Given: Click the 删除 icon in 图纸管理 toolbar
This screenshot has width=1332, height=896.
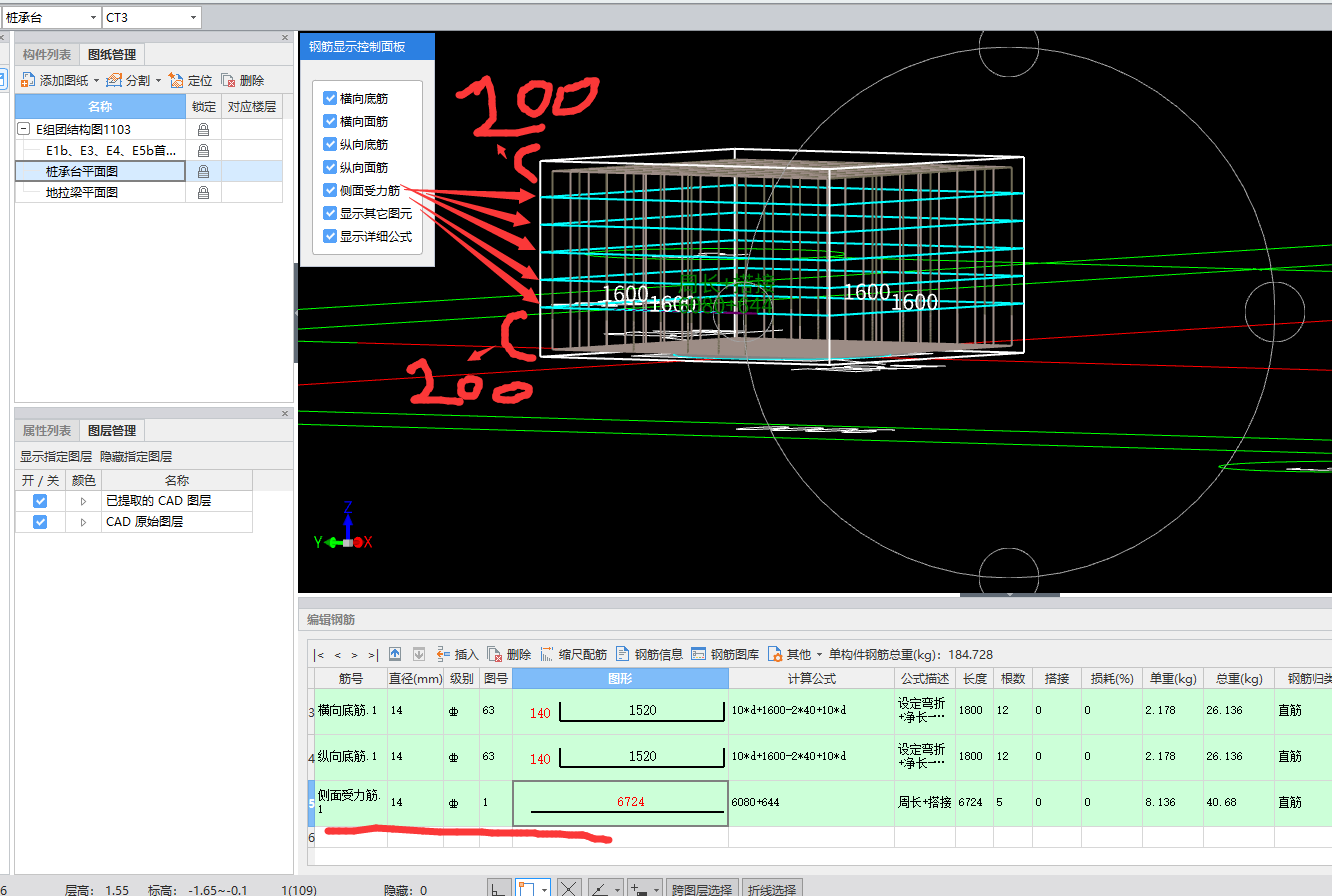Looking at the screenshot, I should coord(229,80).
